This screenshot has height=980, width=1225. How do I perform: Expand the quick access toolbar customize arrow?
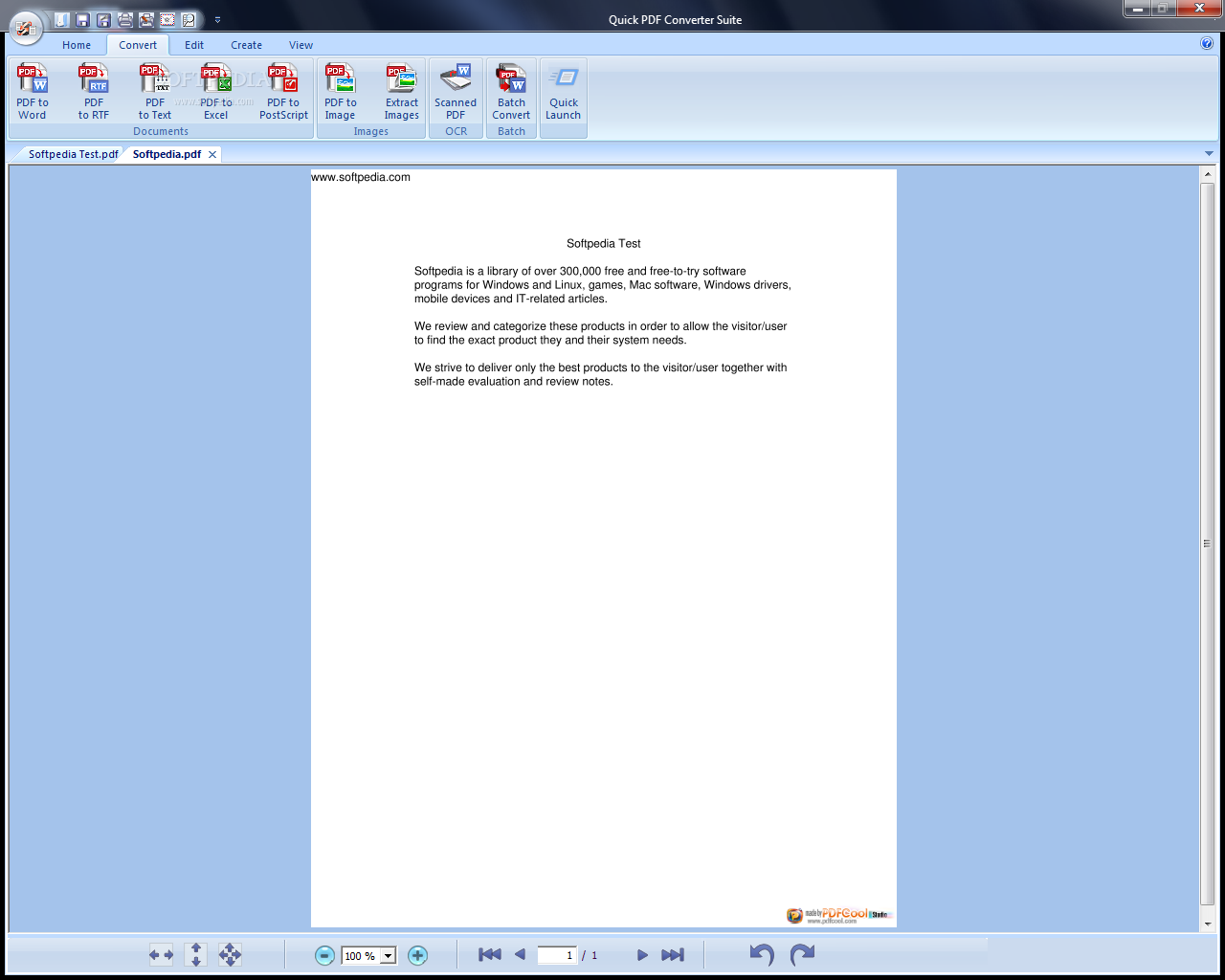(x=217, y=19)
